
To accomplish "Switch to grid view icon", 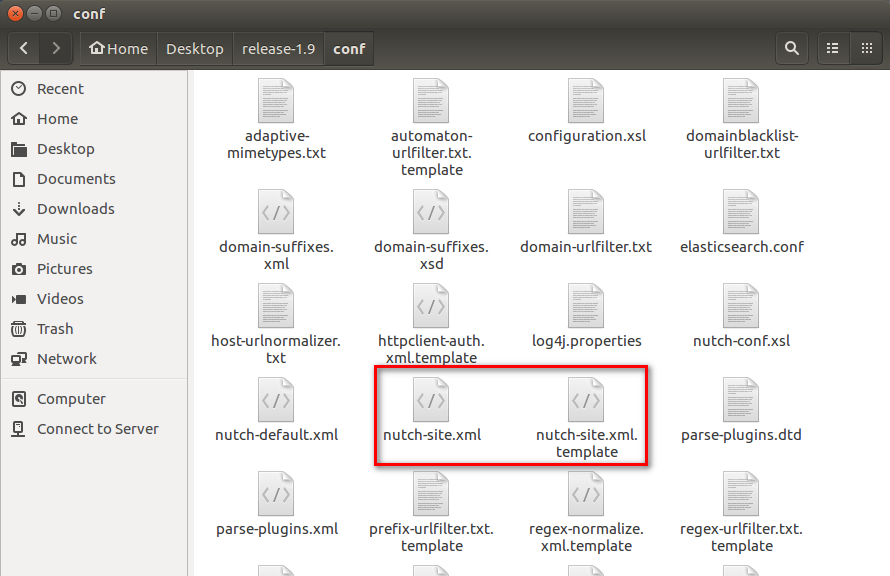I will (867, 49).
